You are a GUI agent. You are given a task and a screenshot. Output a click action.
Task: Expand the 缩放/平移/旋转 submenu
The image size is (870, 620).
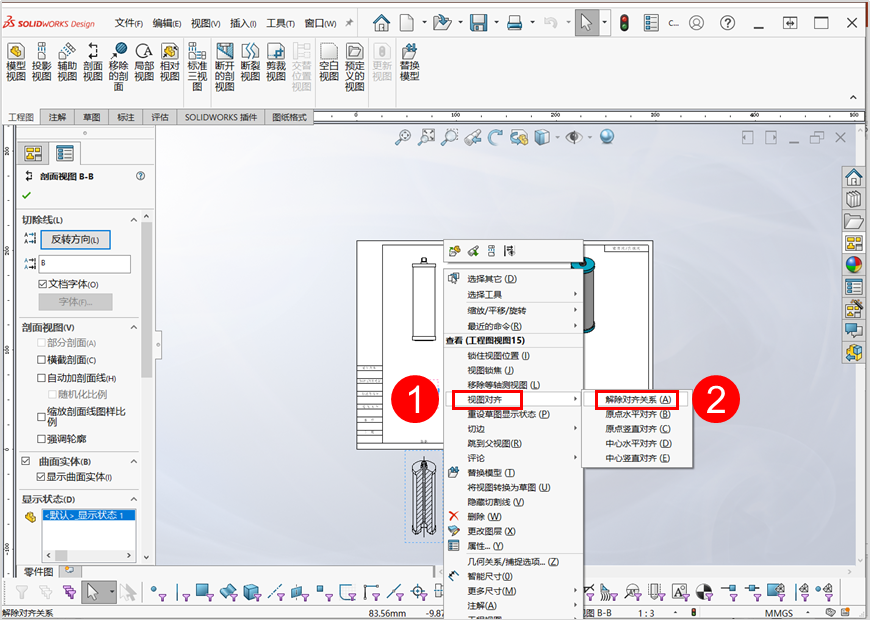click(x=512, y=310)
